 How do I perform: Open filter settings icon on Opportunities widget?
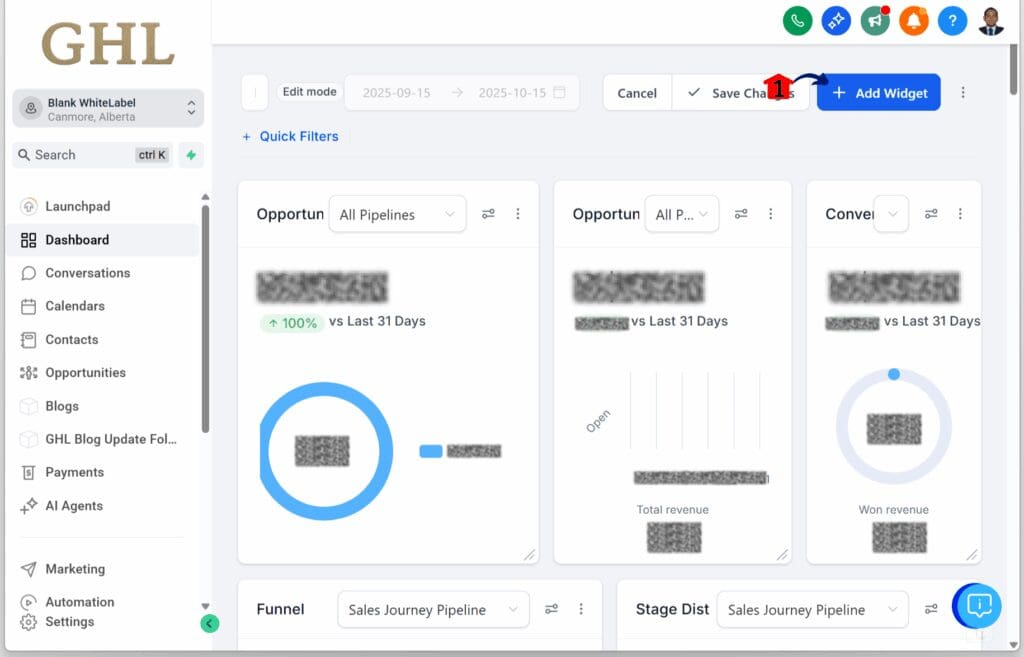(489, 213)
